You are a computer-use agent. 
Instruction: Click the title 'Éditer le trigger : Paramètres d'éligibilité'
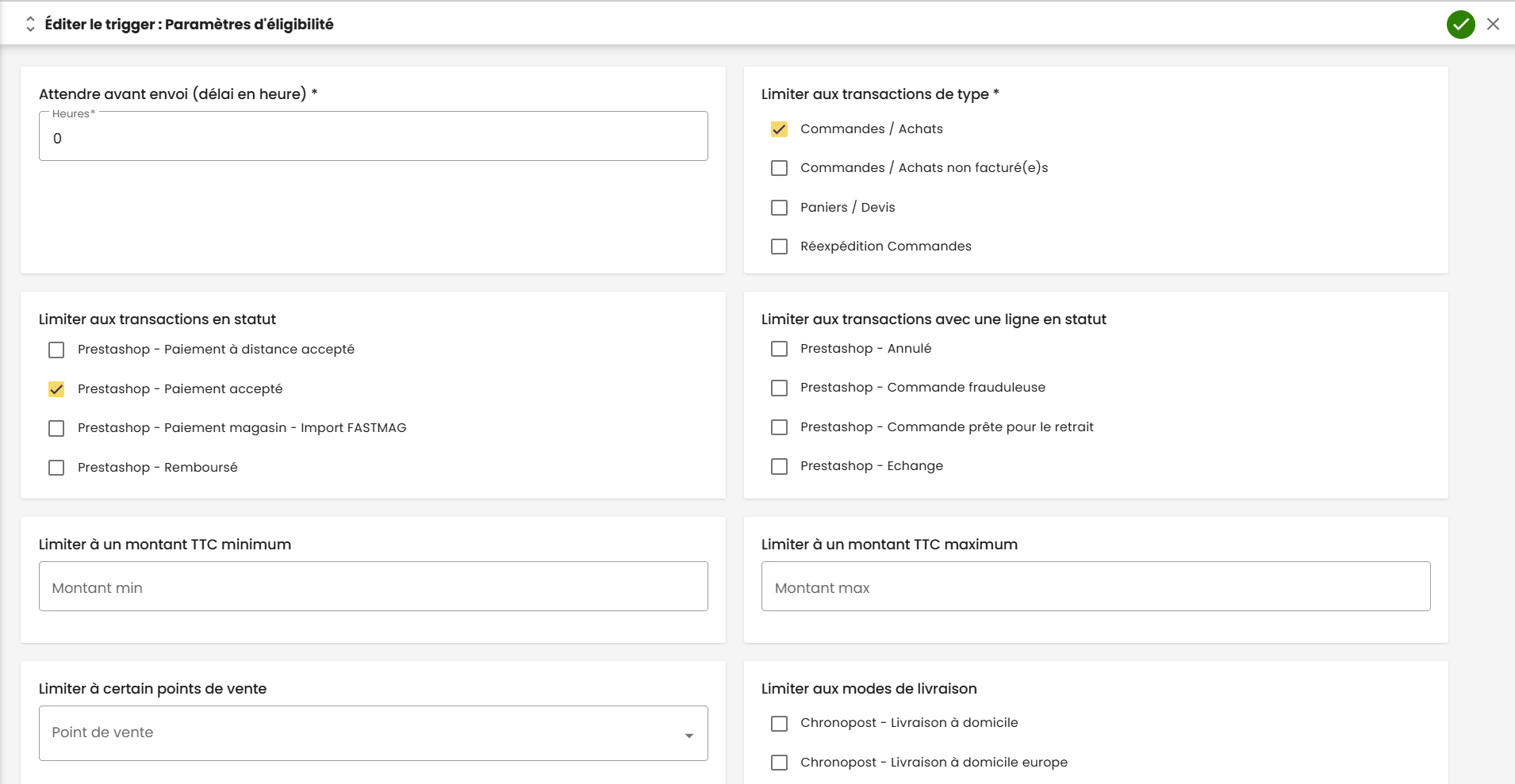[189, 25]
